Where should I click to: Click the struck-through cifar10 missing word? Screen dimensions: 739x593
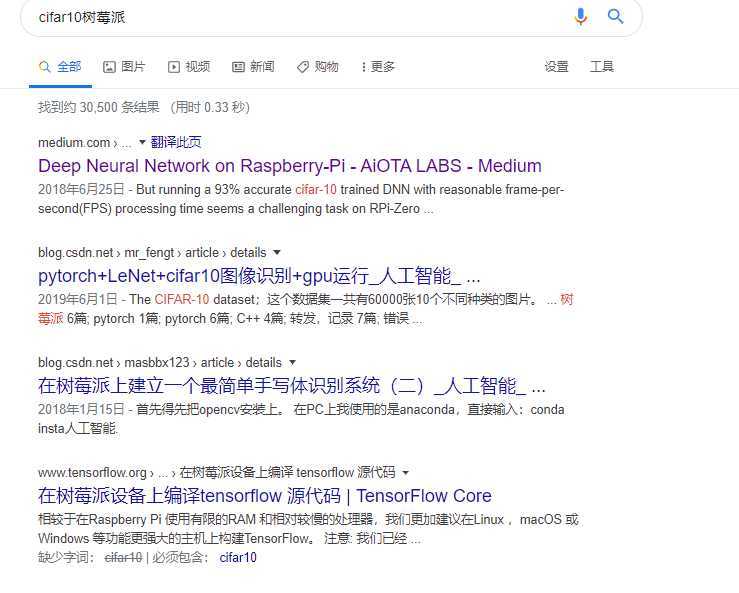click(123, 558)
